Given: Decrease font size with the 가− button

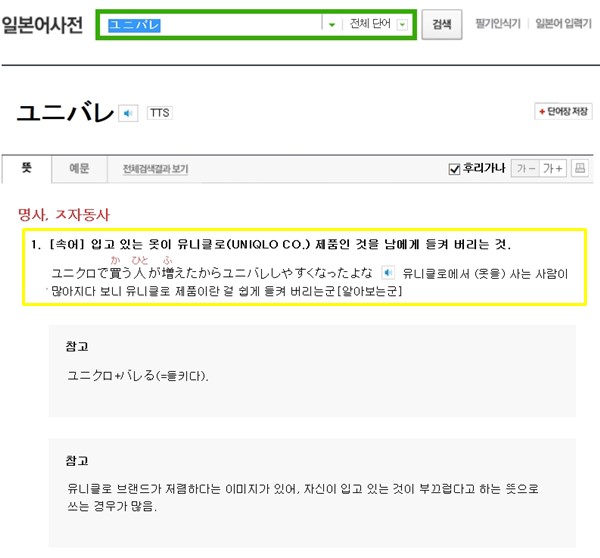Looking at the screenshot, I should pos(524,169).
